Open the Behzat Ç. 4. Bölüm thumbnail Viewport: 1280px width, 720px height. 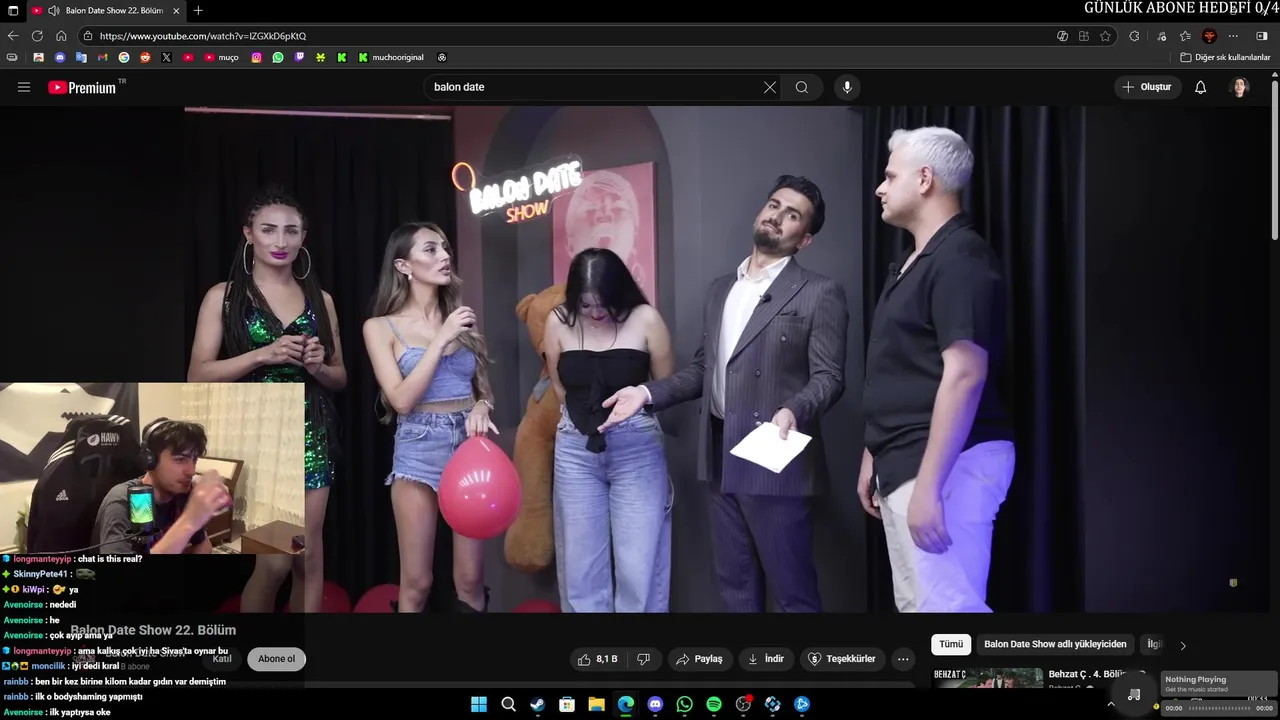pyautogui.click(x=988, y=678)
